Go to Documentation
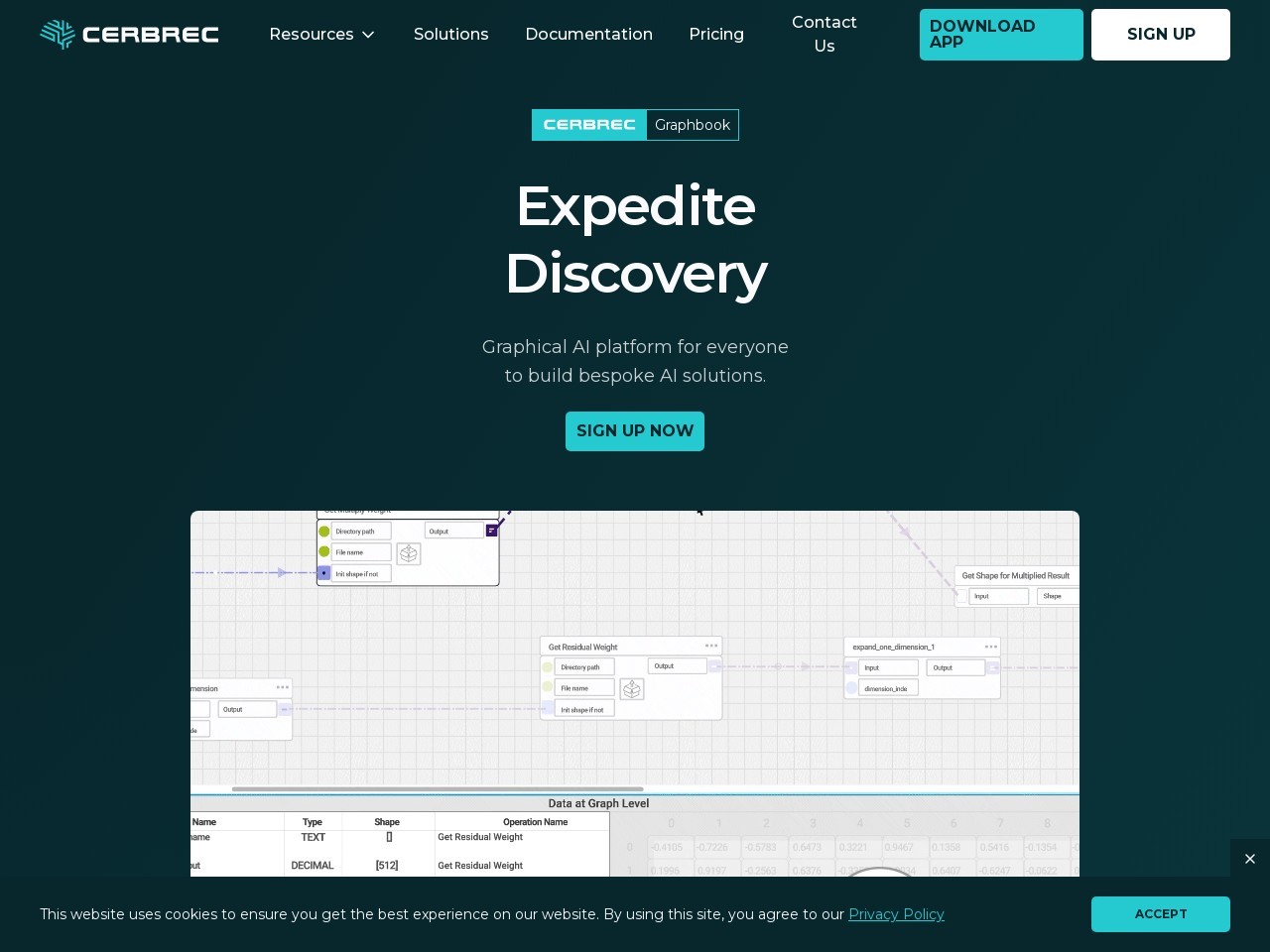Viewport: 1270px width, 952px height. 589,34
